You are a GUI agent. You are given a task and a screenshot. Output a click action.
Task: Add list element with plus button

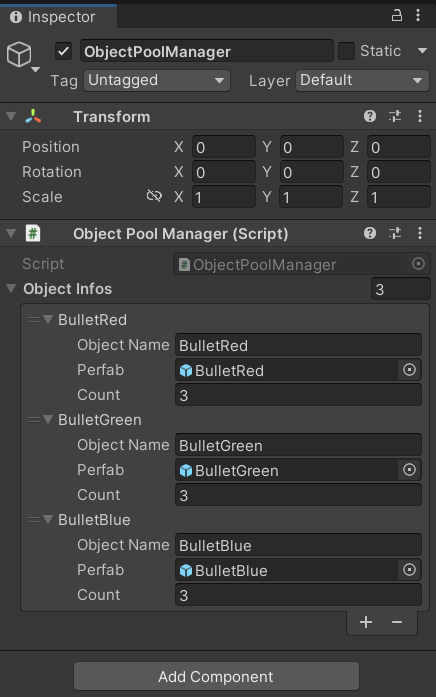366,622
